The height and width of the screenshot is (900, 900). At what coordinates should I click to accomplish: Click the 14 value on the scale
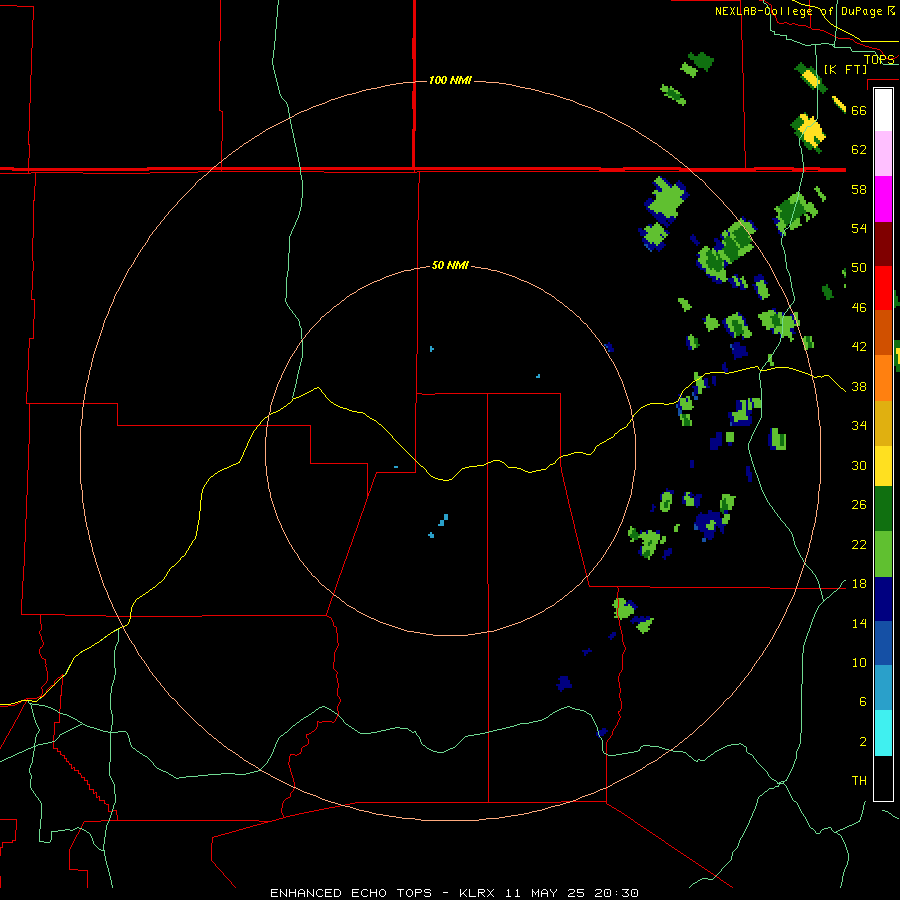pos(859,624)
